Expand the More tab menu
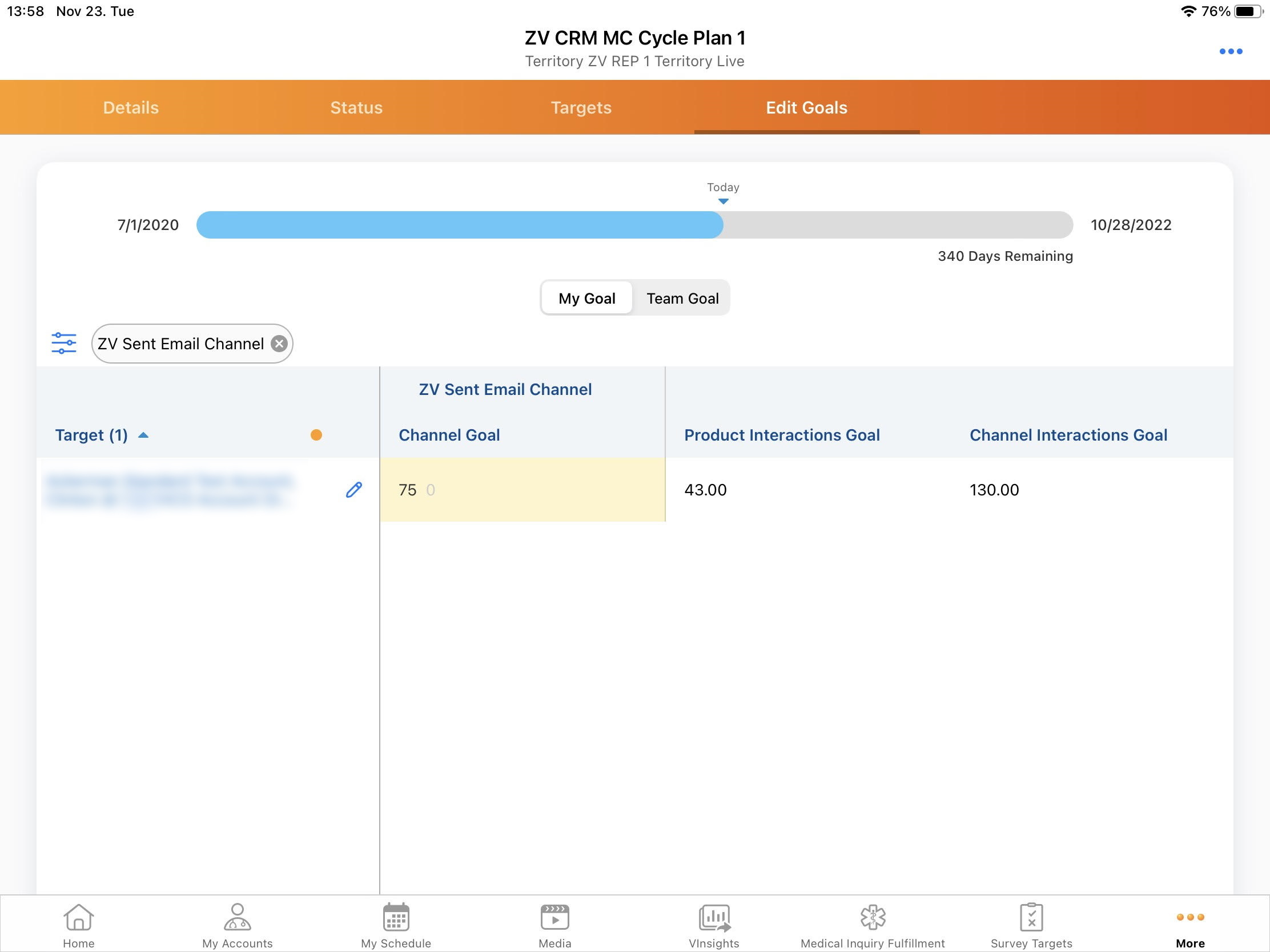The width and height of the screenshot is (1270, 952). pos(1189,925)
